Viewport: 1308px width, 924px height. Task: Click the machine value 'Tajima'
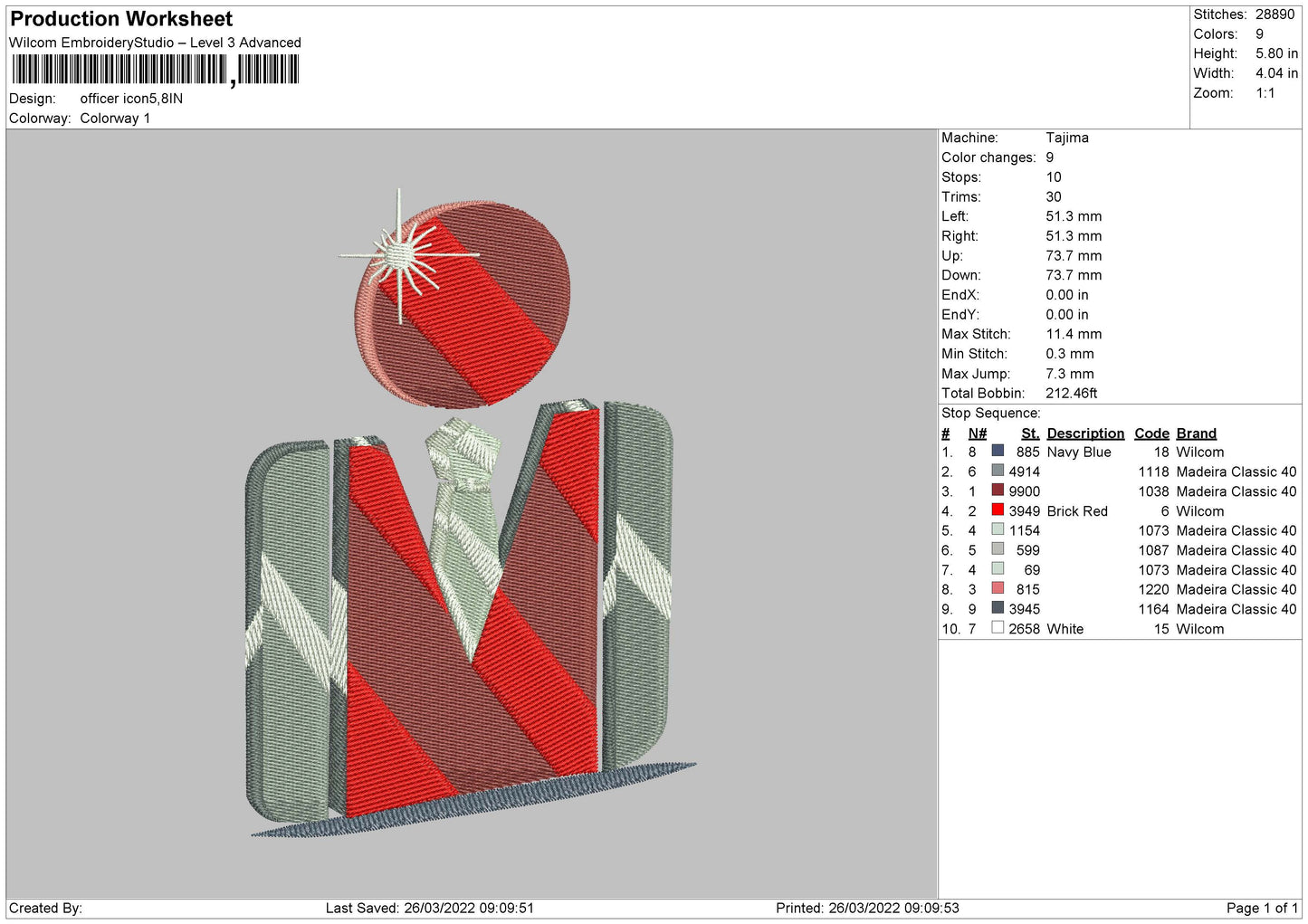click(1067, 138)
